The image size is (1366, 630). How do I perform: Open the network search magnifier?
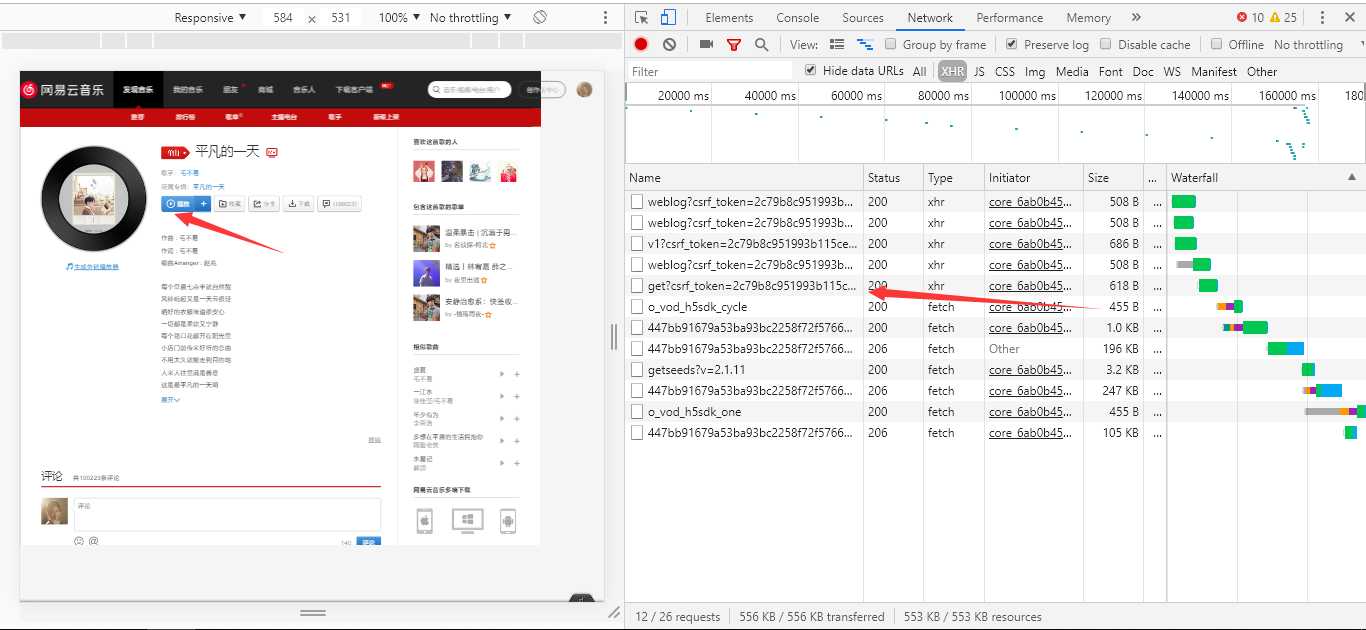pyautogui.click(x=762, y=44)
